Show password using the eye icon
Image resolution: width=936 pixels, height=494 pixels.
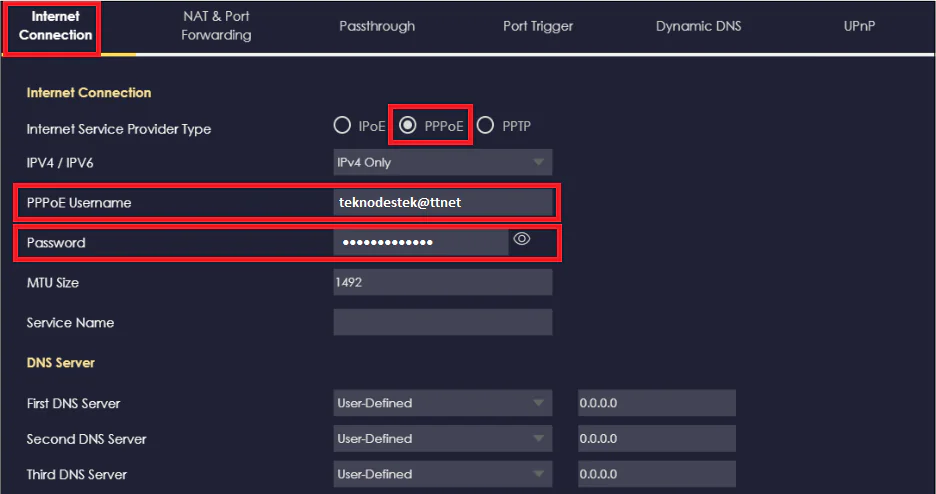[521, 239]
